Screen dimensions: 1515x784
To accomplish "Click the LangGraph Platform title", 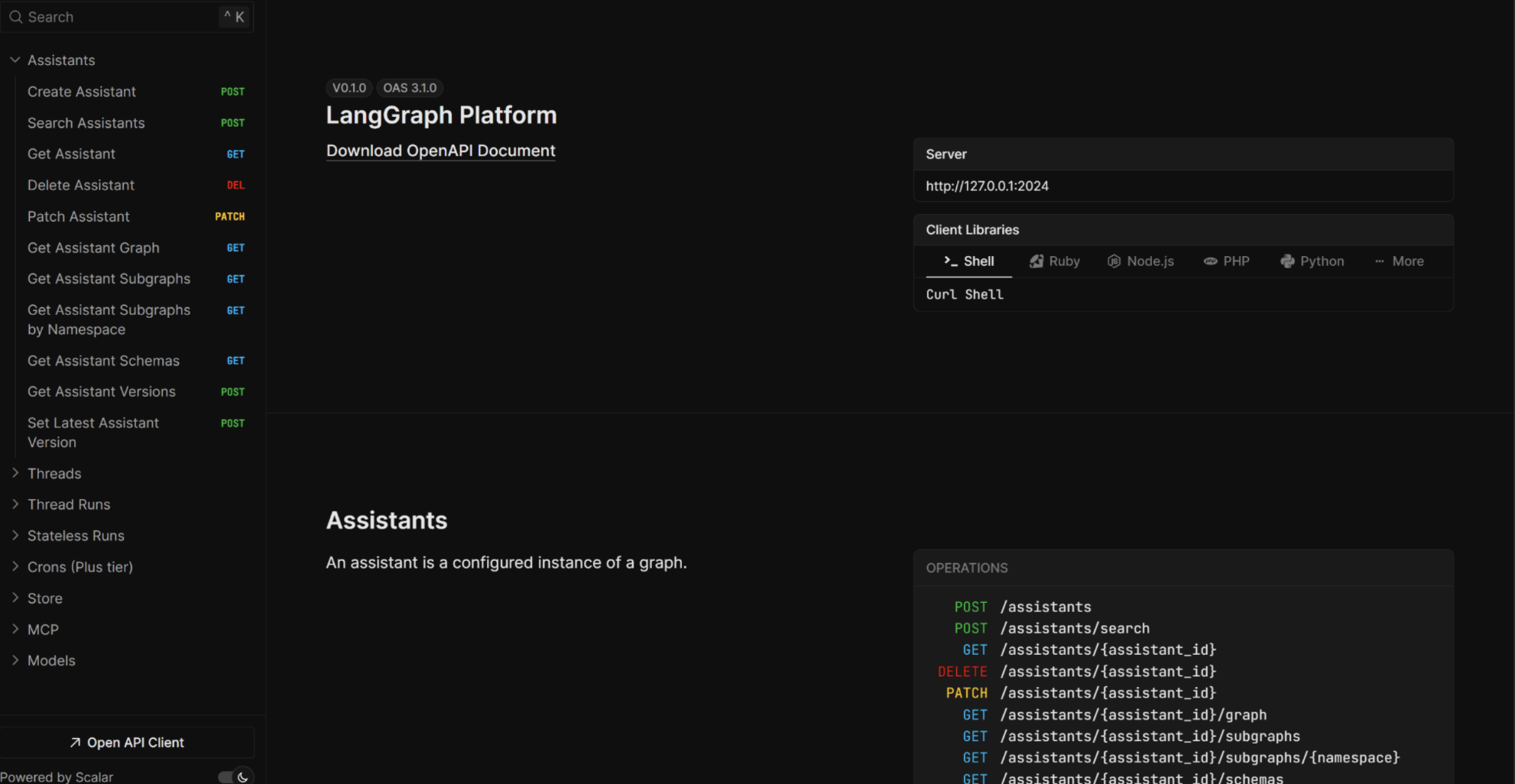I will [442, 115].
